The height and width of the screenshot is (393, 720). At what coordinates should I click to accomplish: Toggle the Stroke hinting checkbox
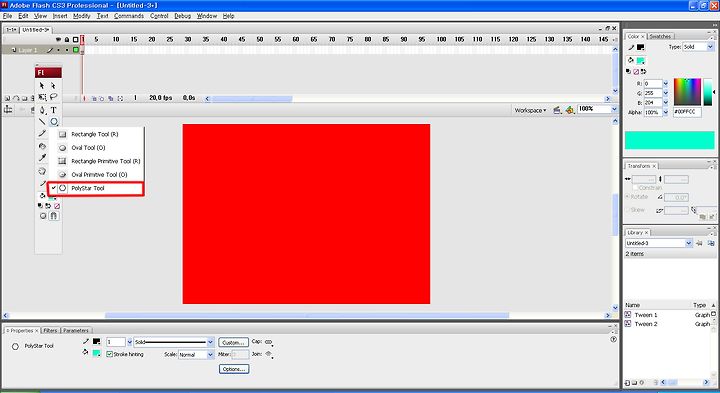(109, 354)
